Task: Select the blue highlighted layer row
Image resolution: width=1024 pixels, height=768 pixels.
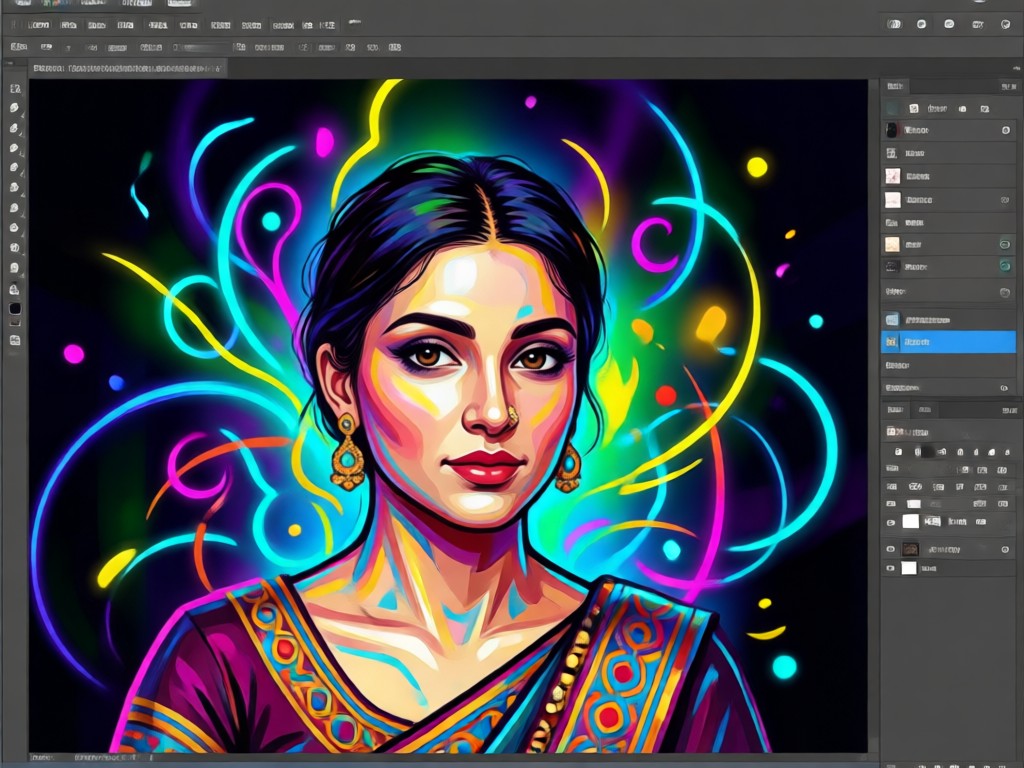Action: [948, 342]
